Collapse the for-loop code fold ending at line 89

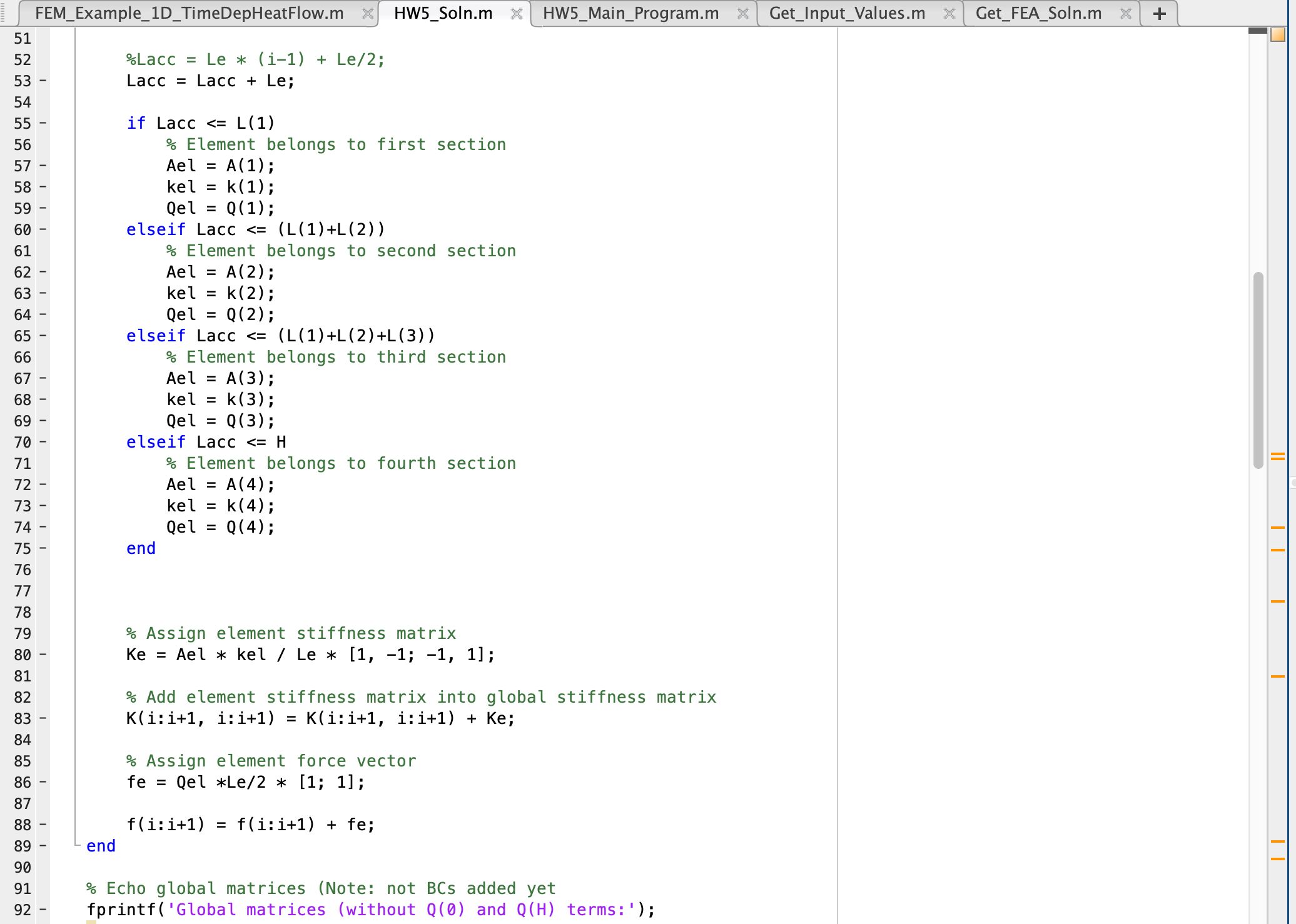(75, 845)
